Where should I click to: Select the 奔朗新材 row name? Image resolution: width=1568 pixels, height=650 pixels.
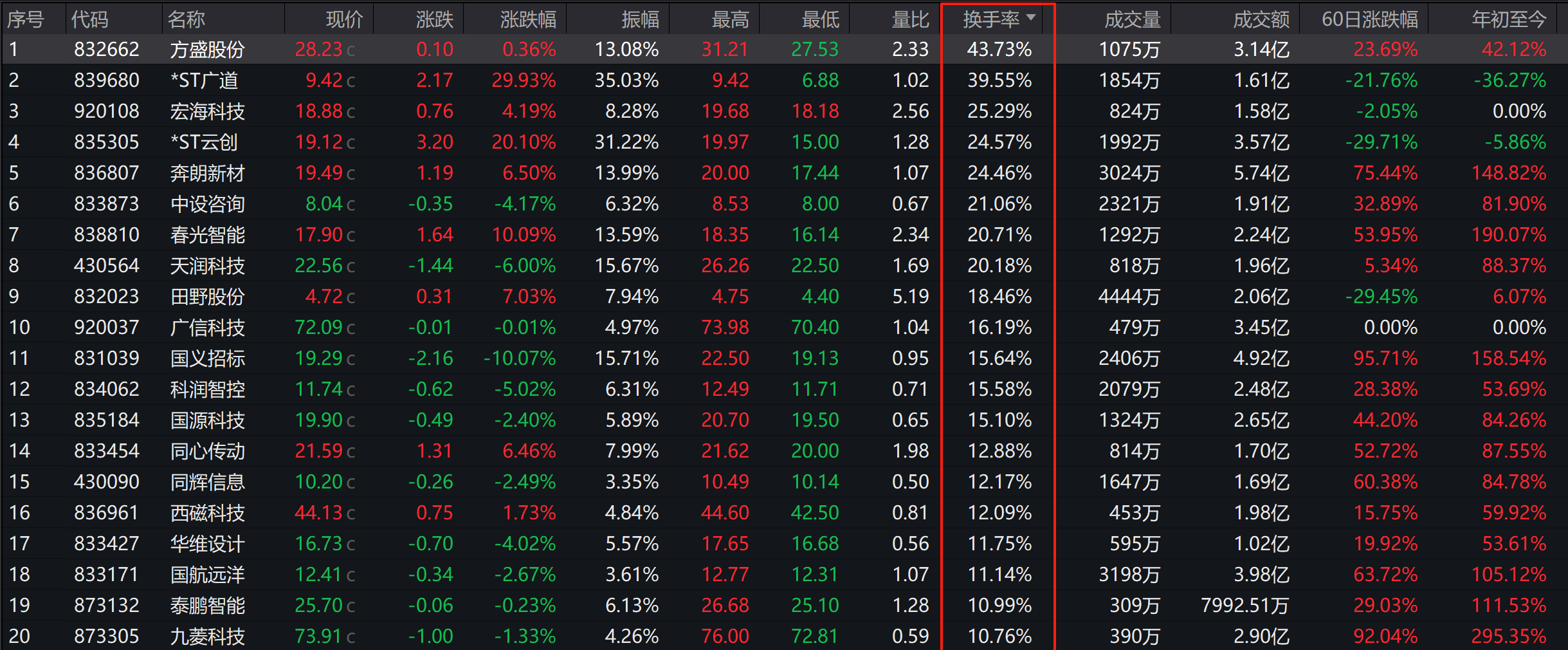(x=207, y=173)
